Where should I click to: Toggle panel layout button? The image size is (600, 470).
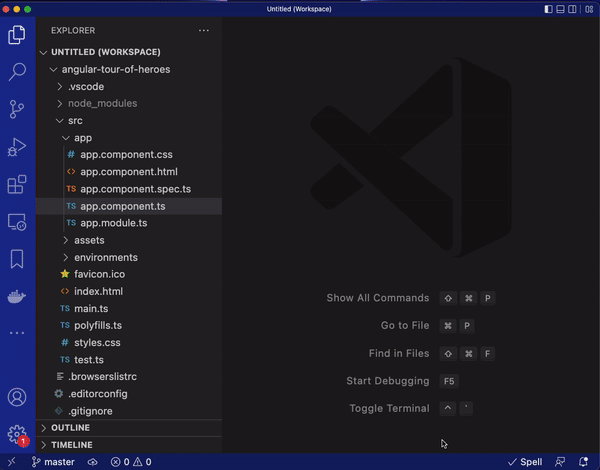[560, 9]
